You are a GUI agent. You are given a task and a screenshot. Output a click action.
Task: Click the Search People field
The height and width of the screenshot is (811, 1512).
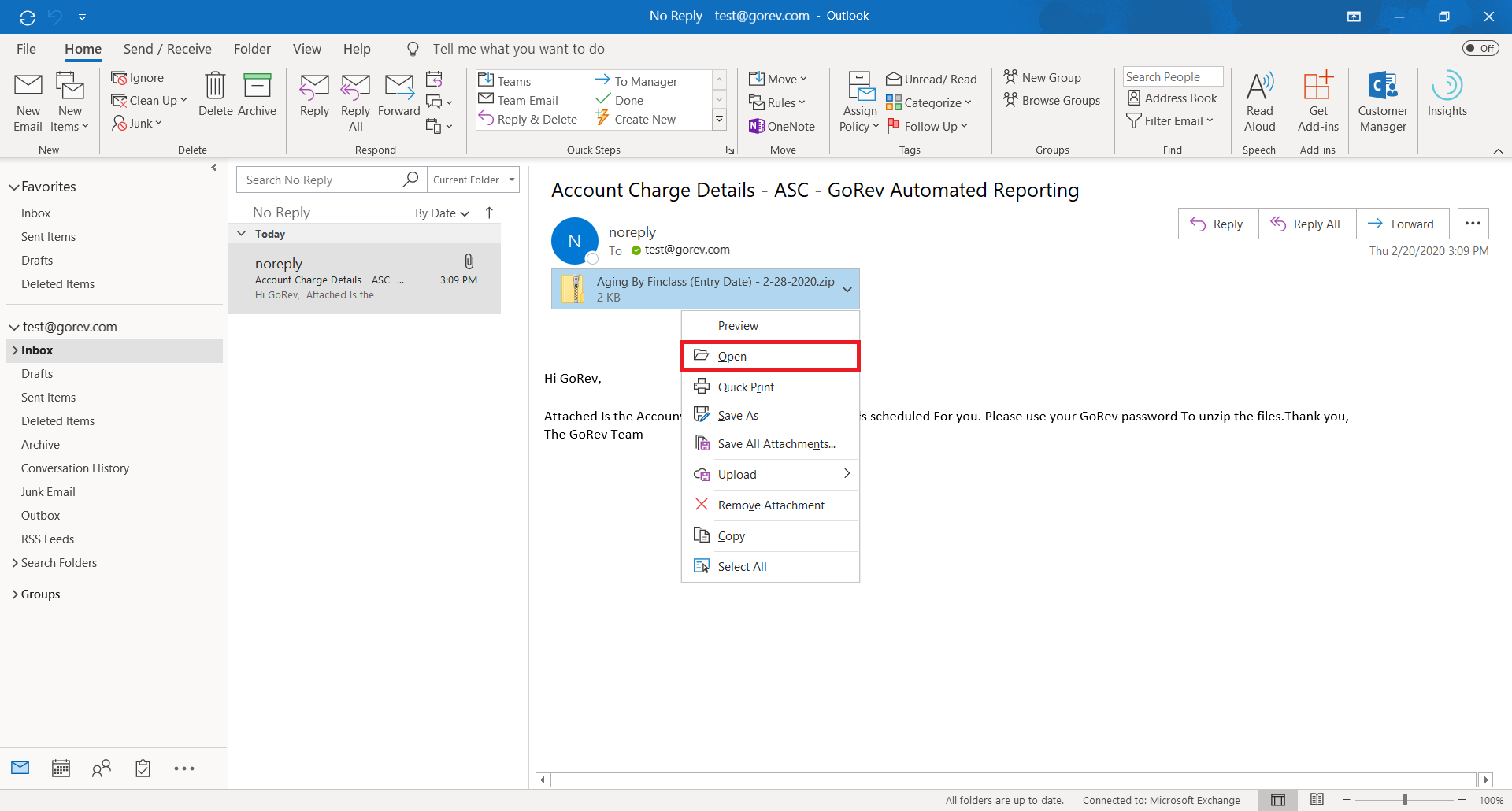[1173, 76]
